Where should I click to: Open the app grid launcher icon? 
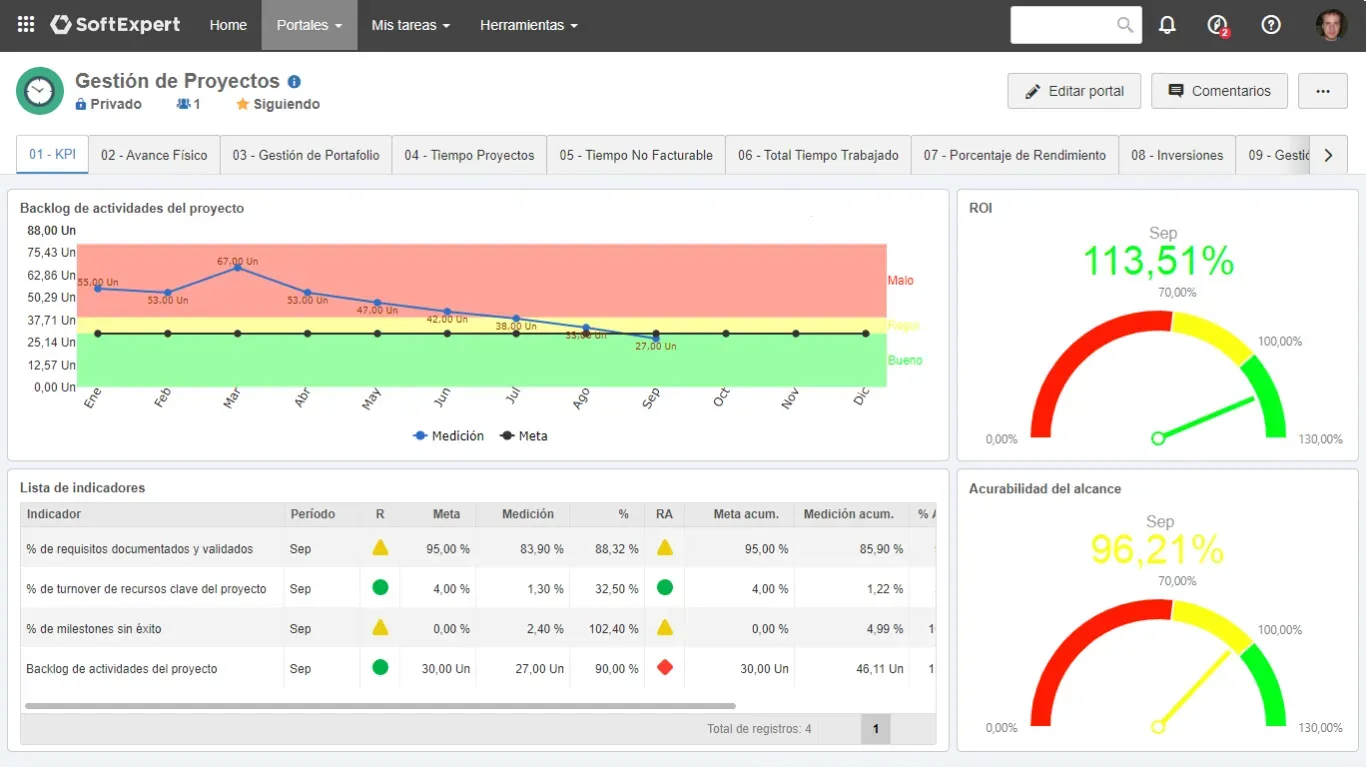pyautogui.click(x=26, y=25)
